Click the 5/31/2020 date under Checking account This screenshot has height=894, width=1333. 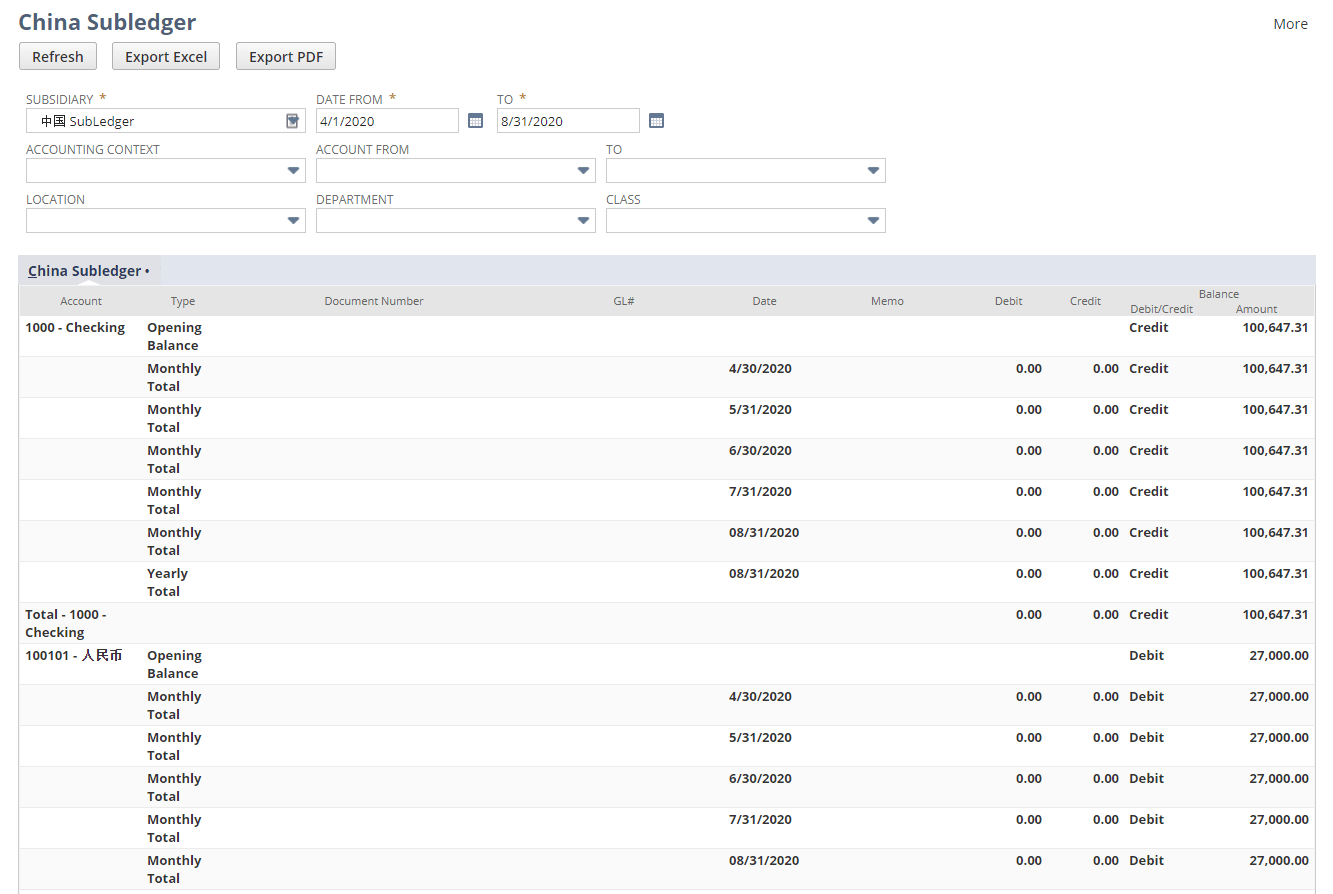tap(760, 410)
